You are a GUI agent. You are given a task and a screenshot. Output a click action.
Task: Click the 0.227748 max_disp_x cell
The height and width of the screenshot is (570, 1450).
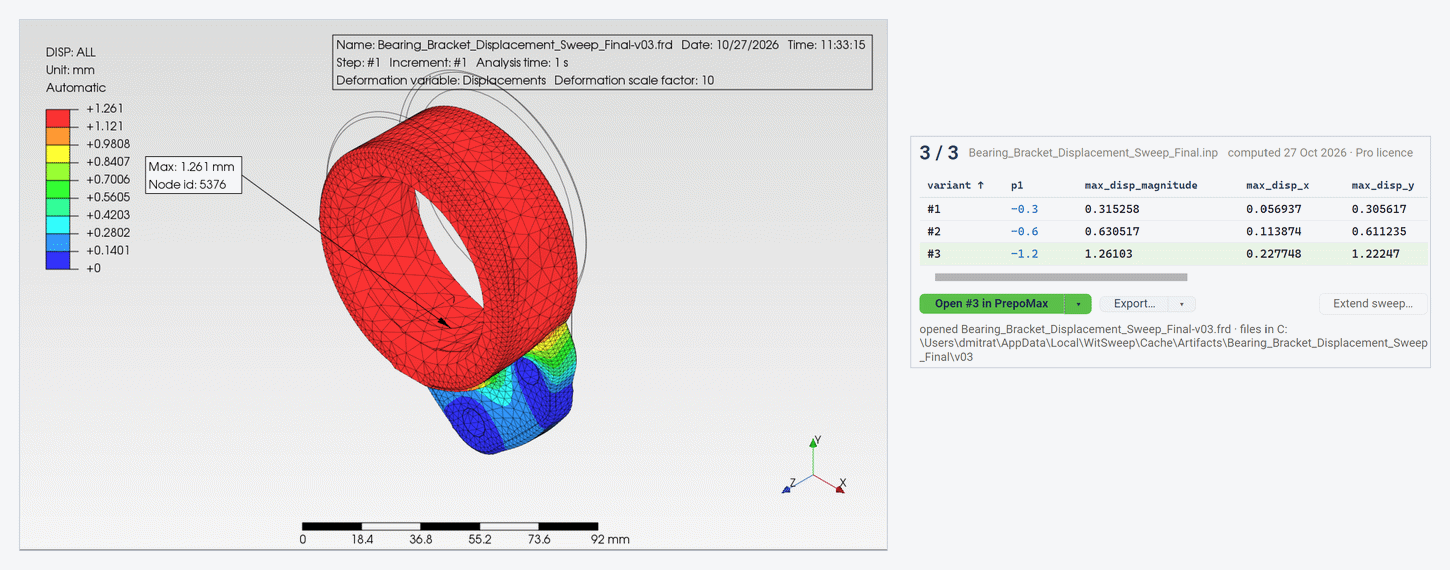(1273, 253)
